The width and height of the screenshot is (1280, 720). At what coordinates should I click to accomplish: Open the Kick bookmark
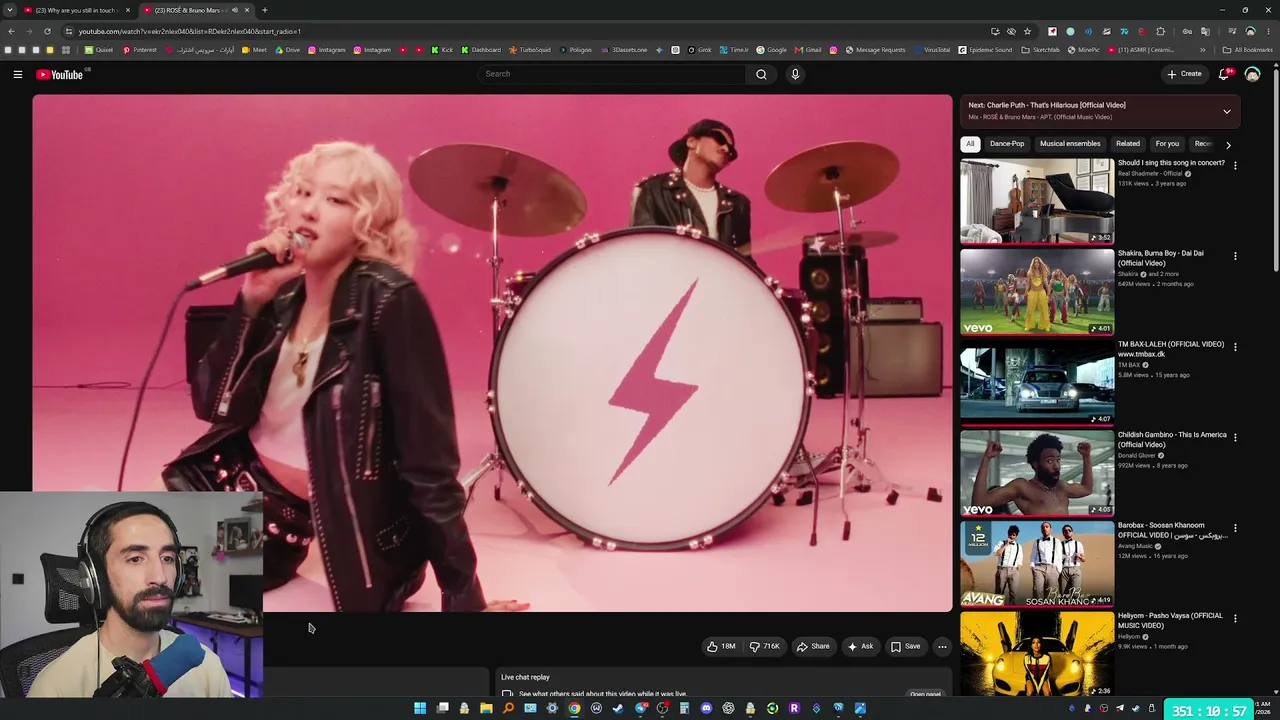442,49
